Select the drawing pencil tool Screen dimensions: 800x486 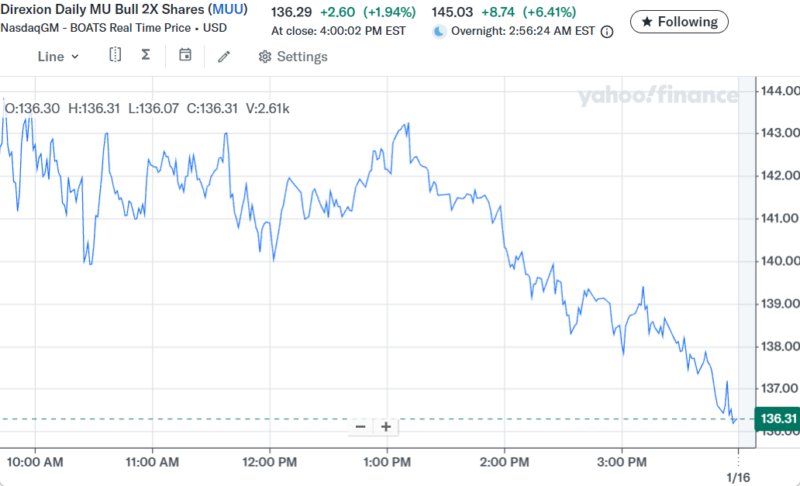coord(224,57)
